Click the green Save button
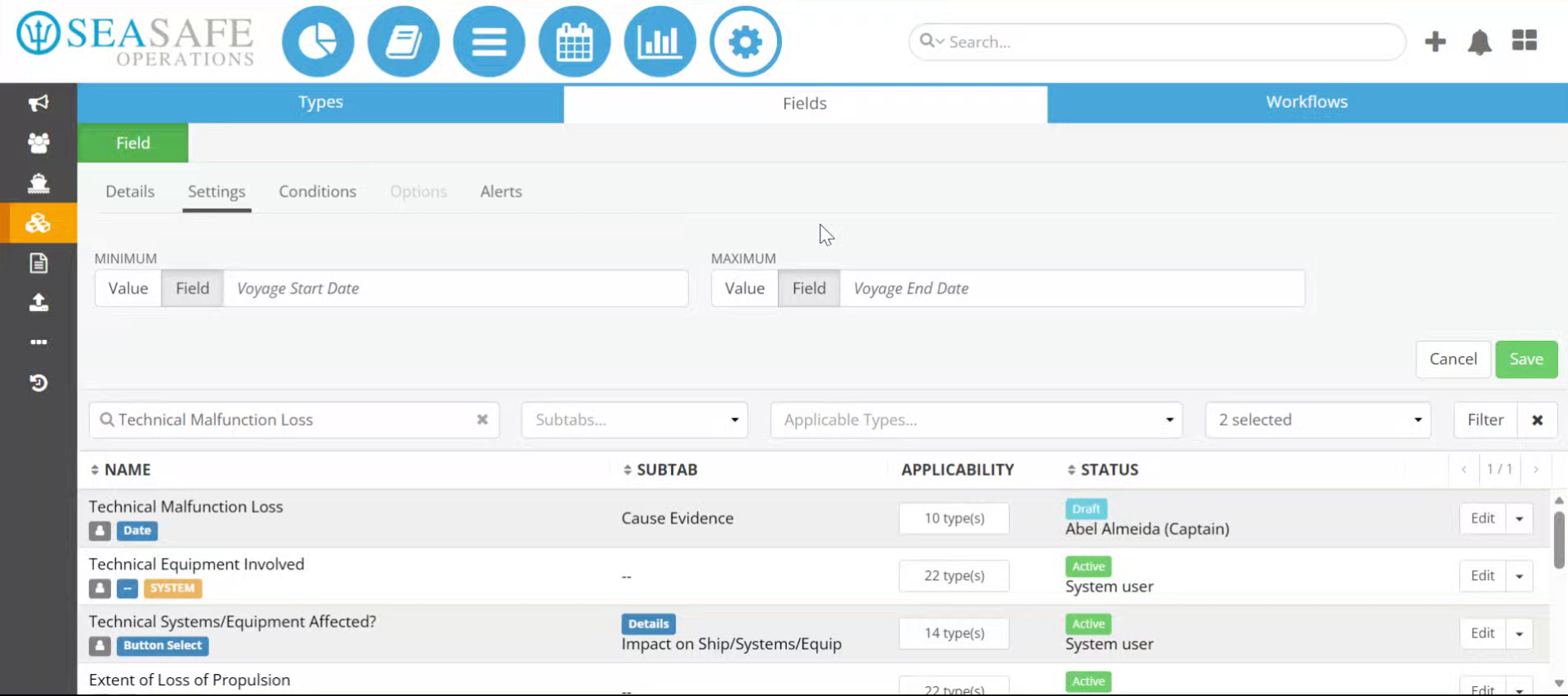The width and height of the screenshot is (1568, 696). [x=1526, y=359]
